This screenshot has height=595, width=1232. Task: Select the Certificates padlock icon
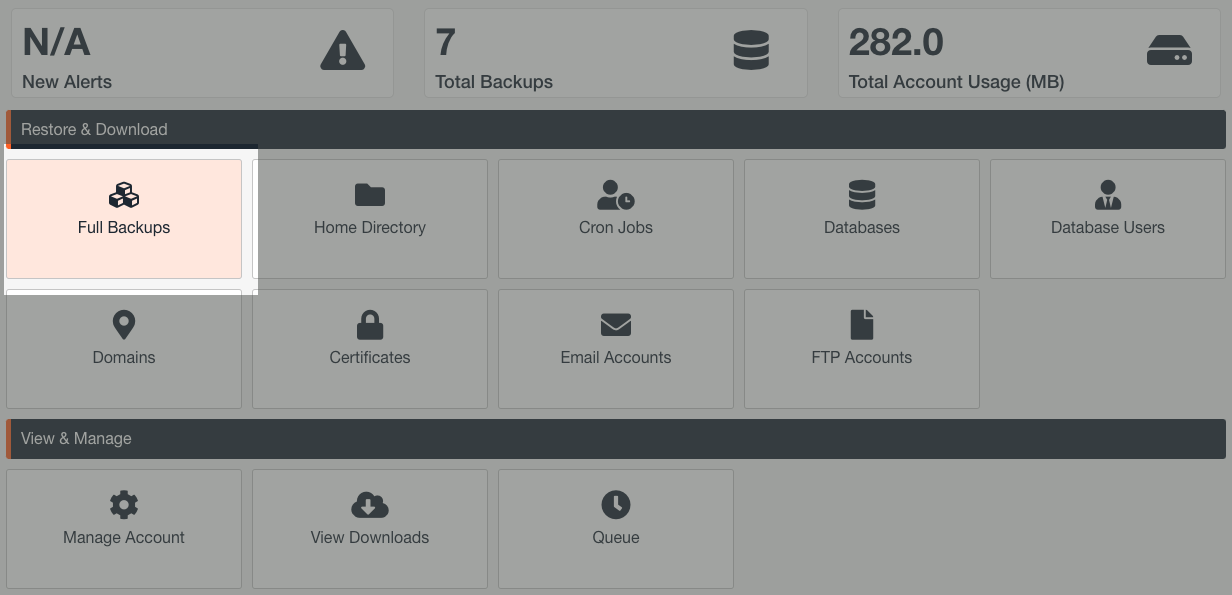[370, 325]
